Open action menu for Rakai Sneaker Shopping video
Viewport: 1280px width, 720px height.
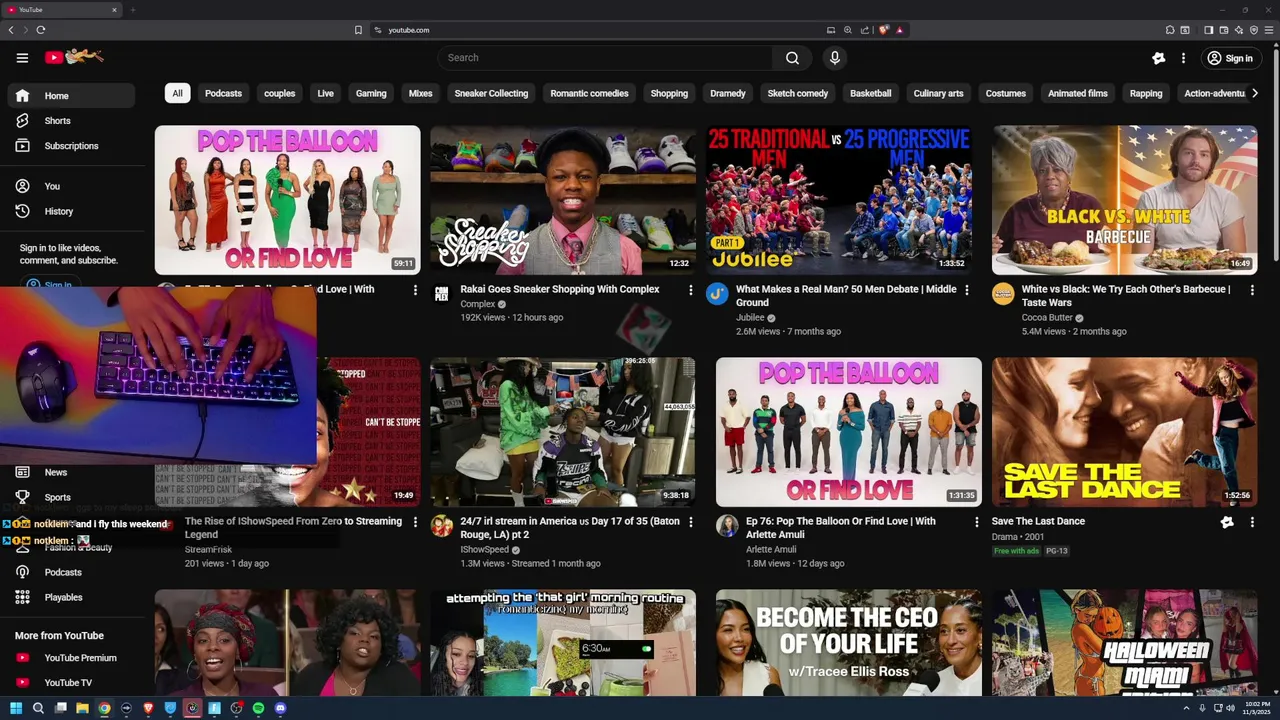[690, 290]
